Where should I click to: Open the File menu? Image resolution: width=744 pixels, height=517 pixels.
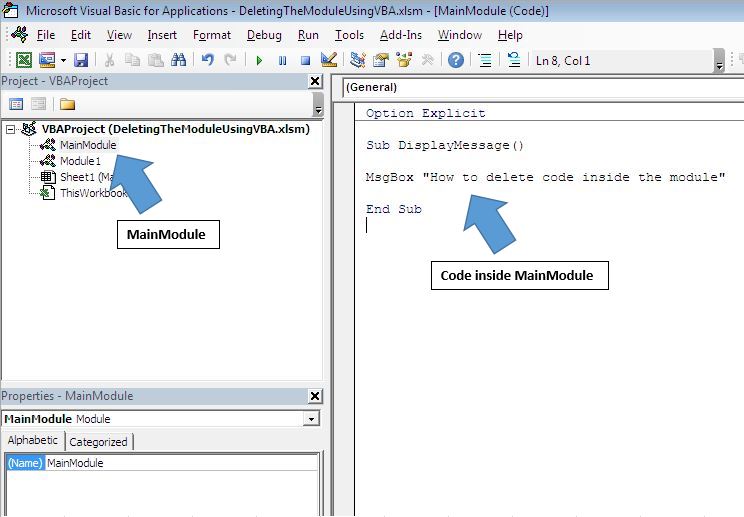click(x=46, y=35)
